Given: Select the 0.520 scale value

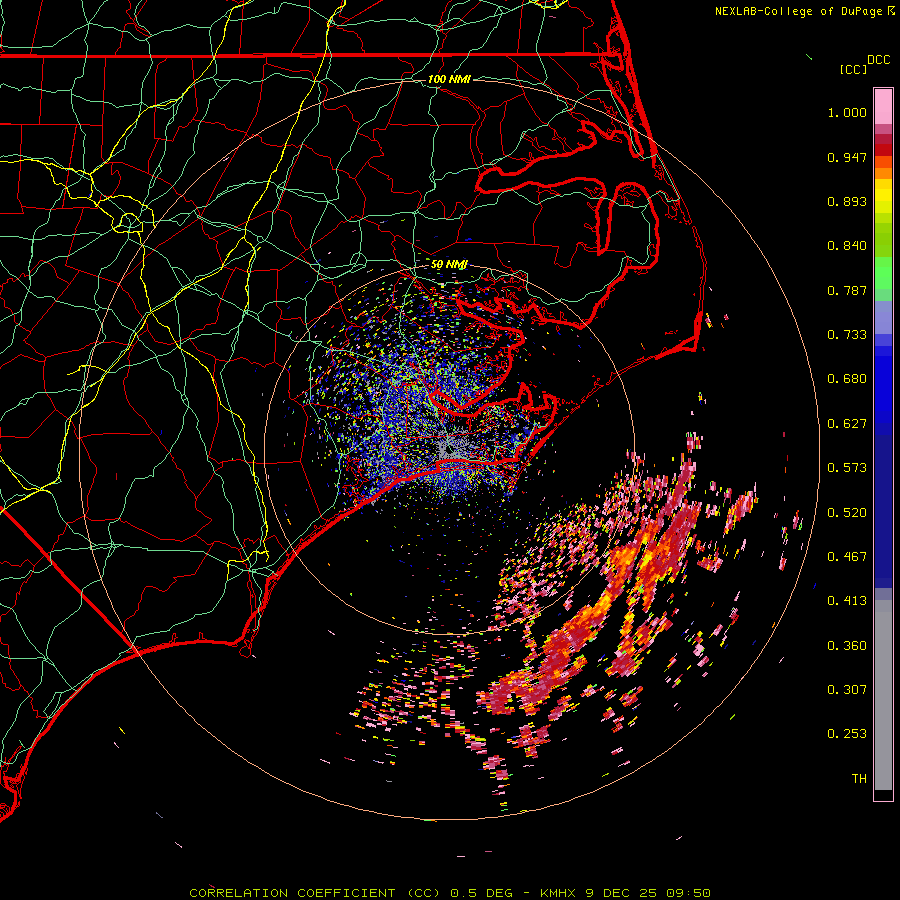Looking at the screenshot, I should click(x=847, y=513).
